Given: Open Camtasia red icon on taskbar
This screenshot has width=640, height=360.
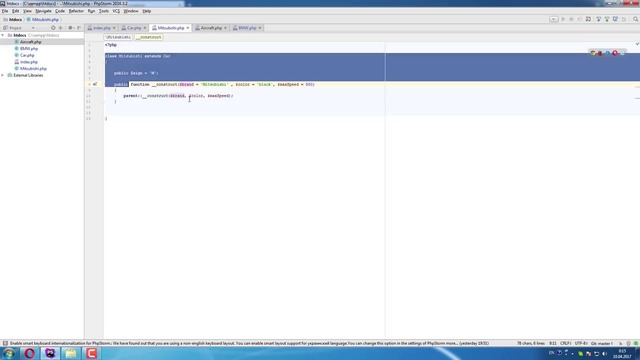Looking at the screenshot, I should point(91,353).
